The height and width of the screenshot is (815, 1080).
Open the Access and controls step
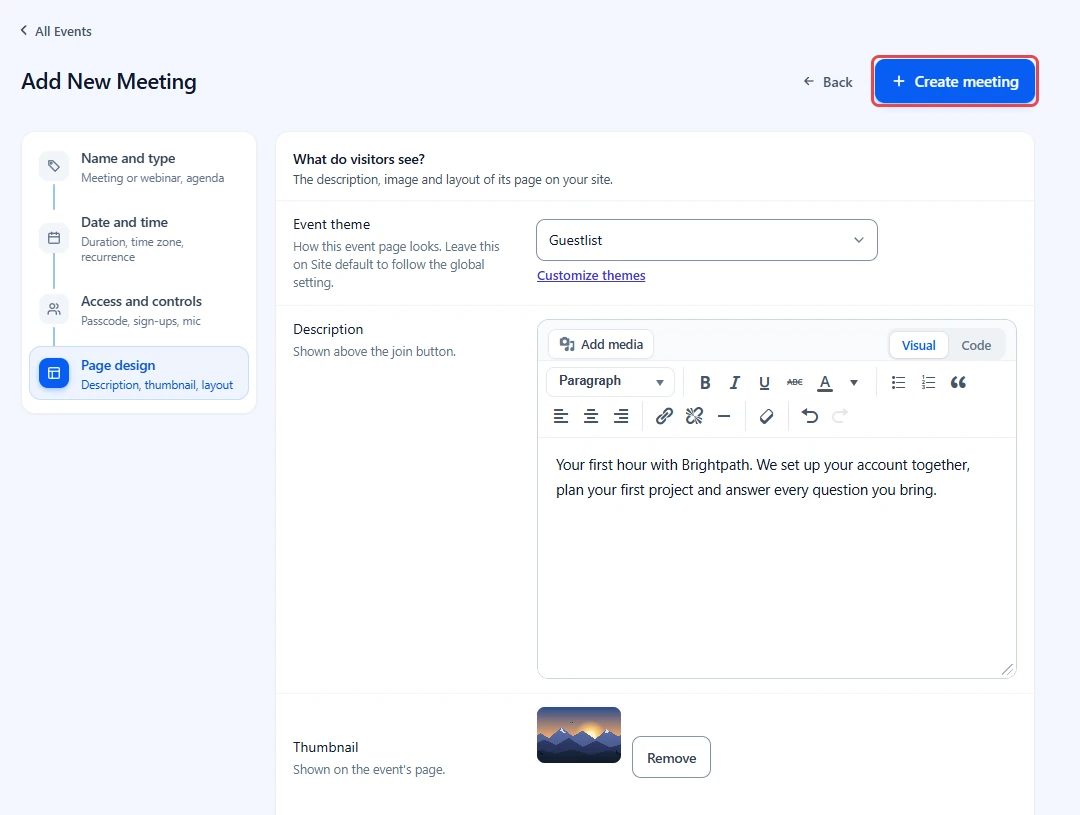[x=138, y=310]
